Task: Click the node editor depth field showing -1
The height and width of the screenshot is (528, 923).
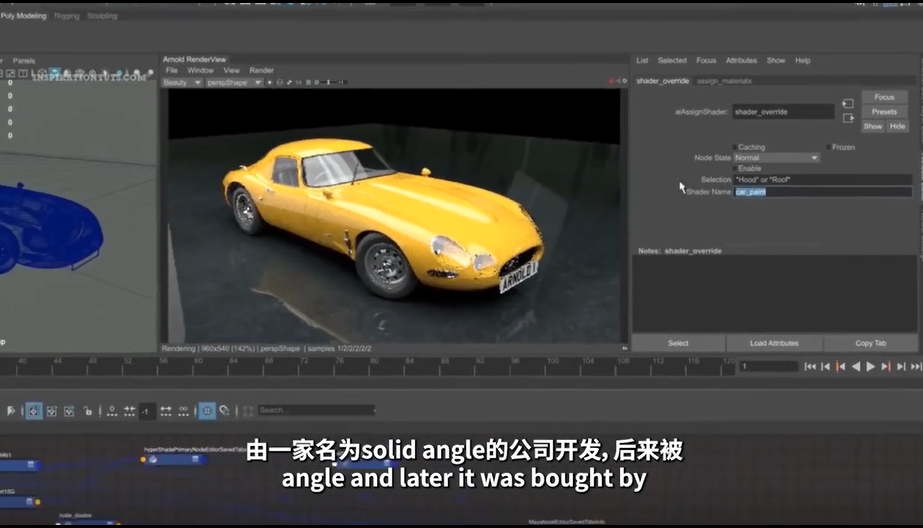Action: [147, 411]
